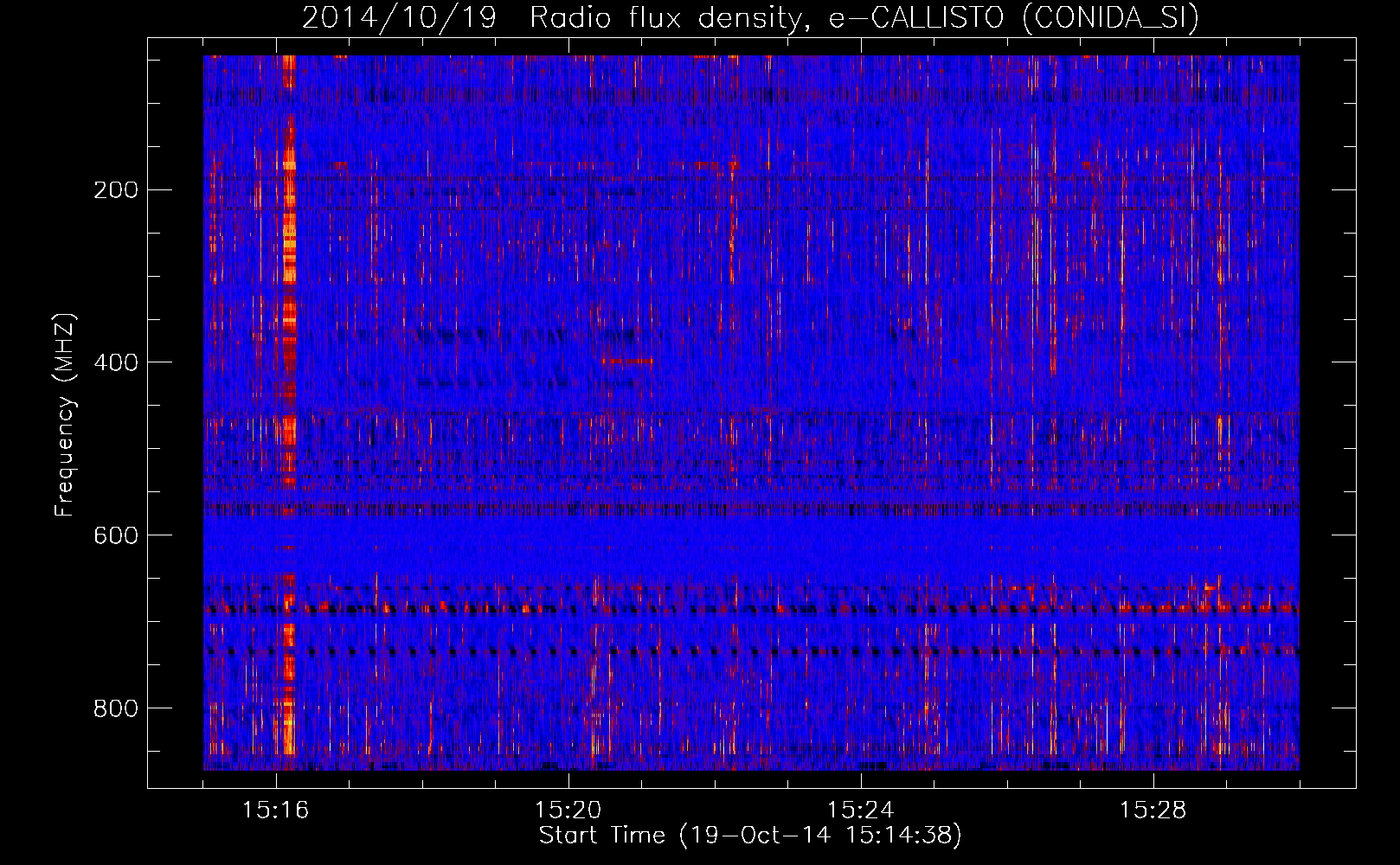Click the 400 frequency tick label
This screenshot has width=1400, height=865.
coord(116,362)
